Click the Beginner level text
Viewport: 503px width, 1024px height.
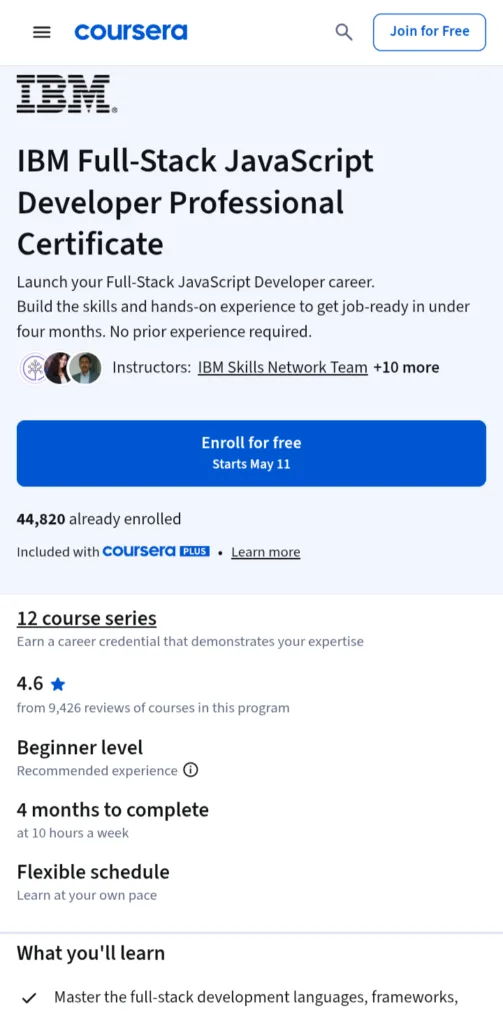click(x=80, y=747)
